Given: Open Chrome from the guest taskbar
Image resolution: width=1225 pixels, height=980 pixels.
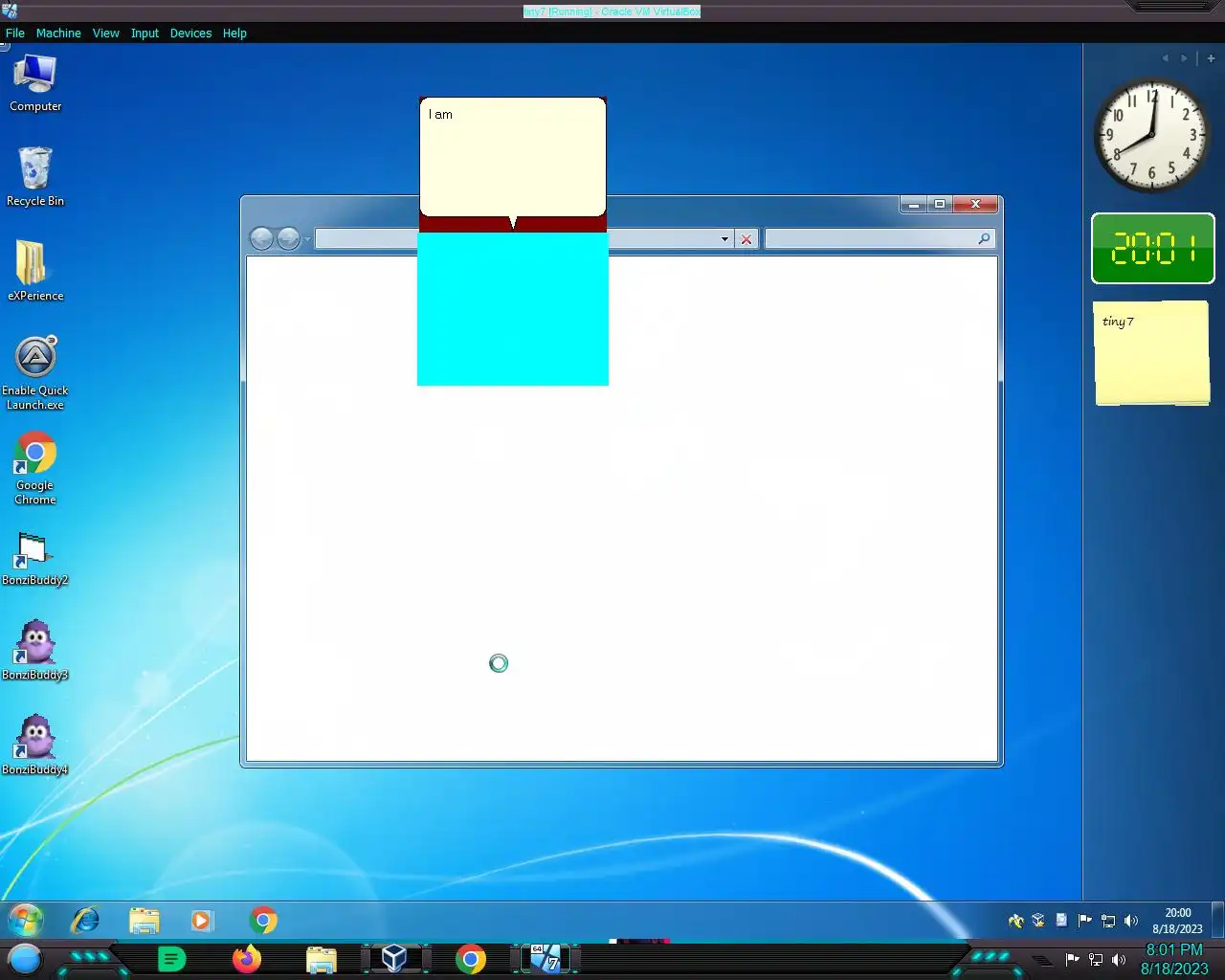Looking at the screenshot, I should [263, 921].
